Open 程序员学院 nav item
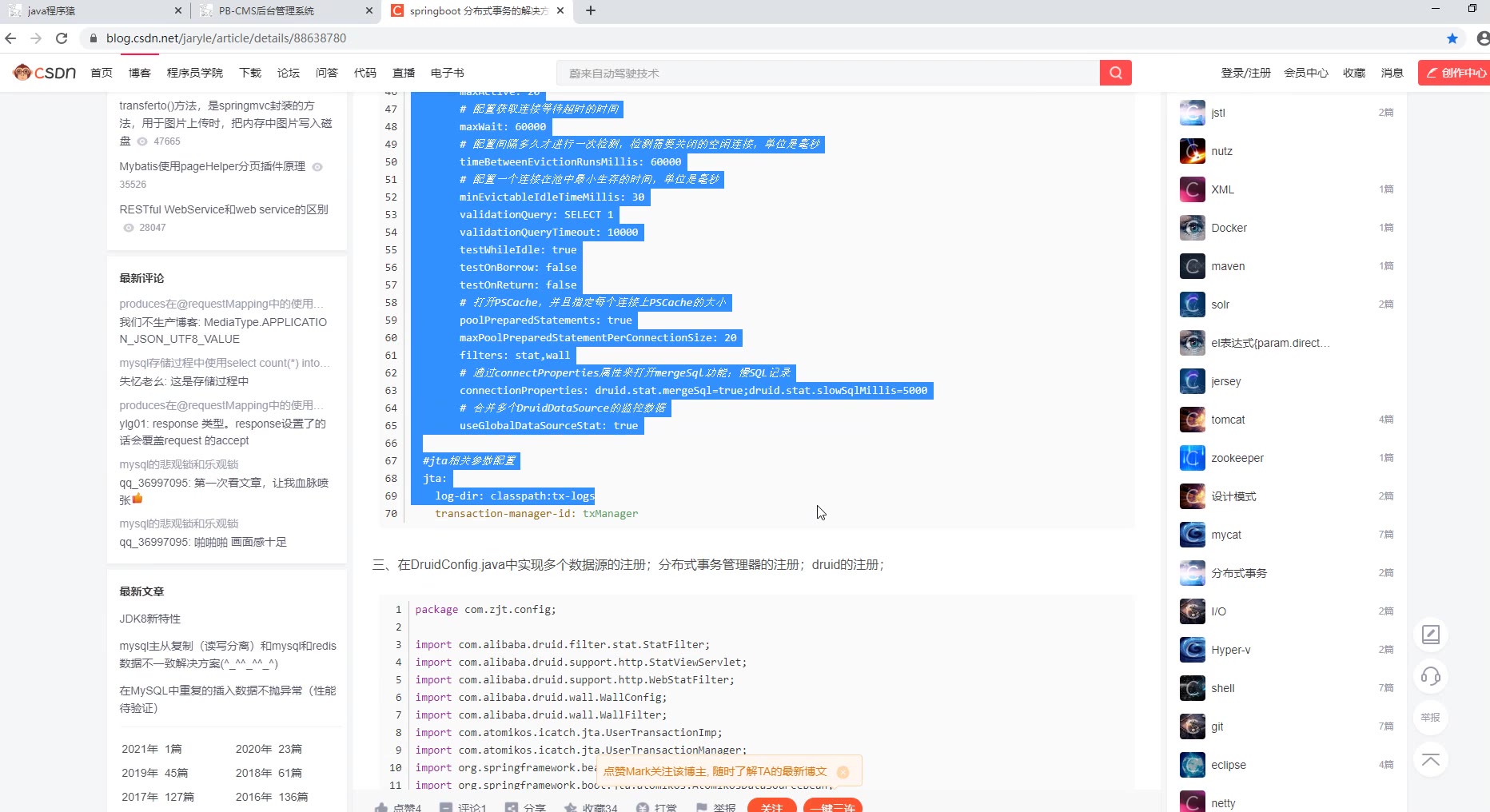 click(195, 73)
